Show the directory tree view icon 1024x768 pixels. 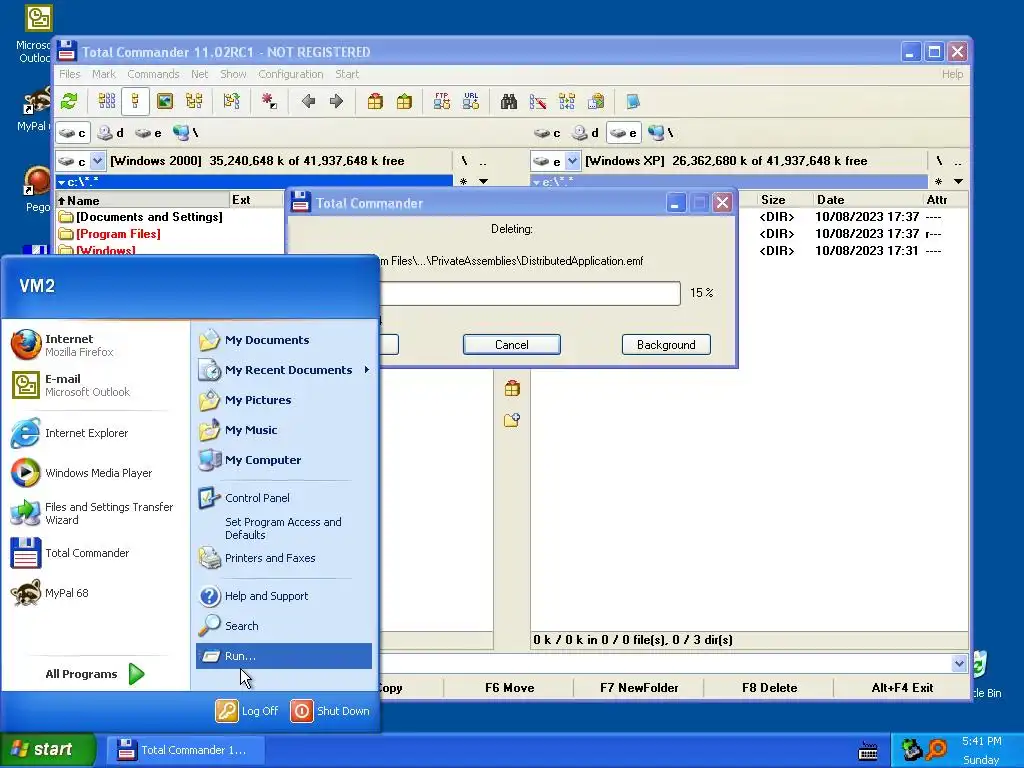pyautogui.click(x=194, y=101)
